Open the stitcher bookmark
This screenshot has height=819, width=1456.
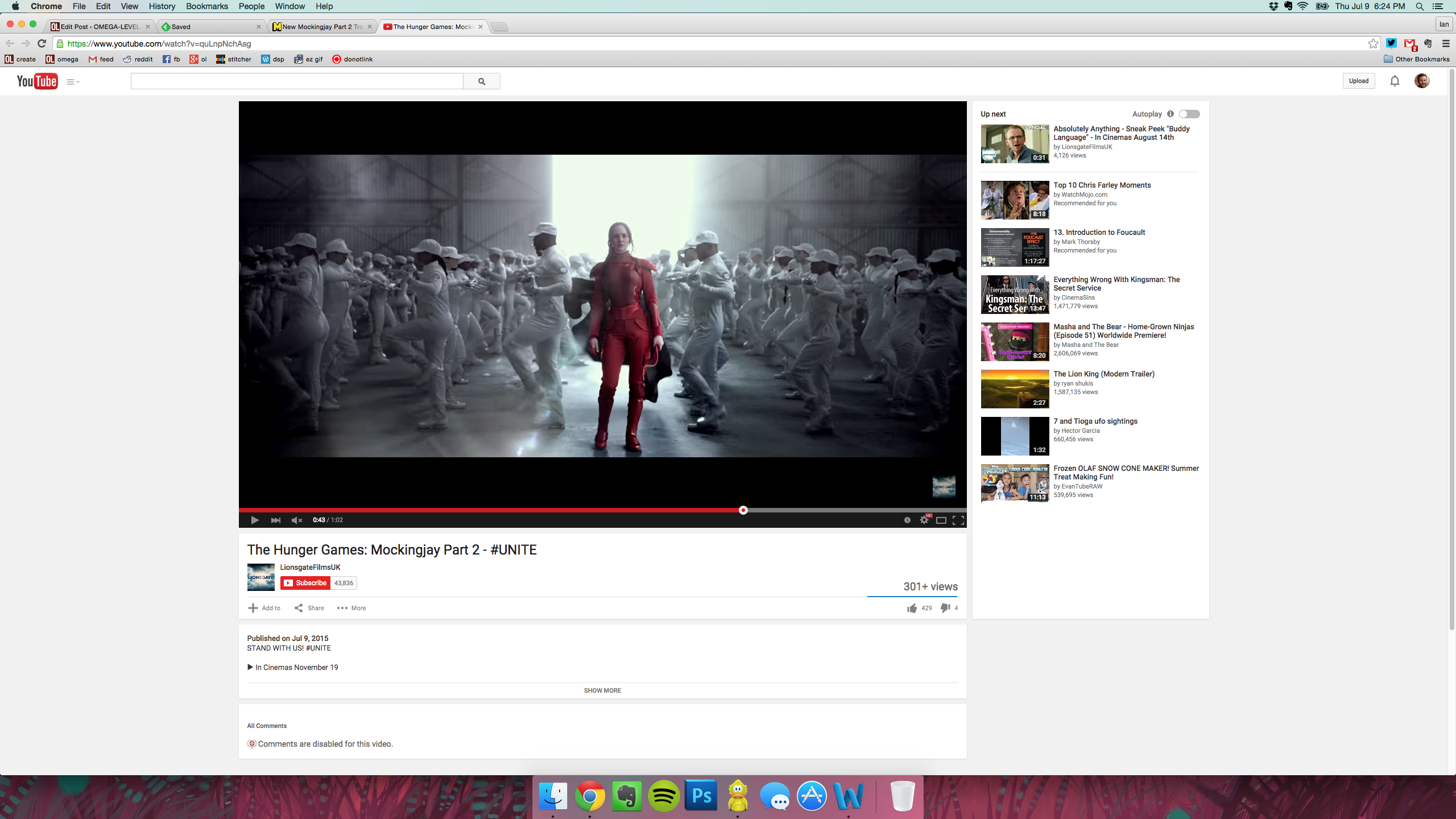pos(234,59)
